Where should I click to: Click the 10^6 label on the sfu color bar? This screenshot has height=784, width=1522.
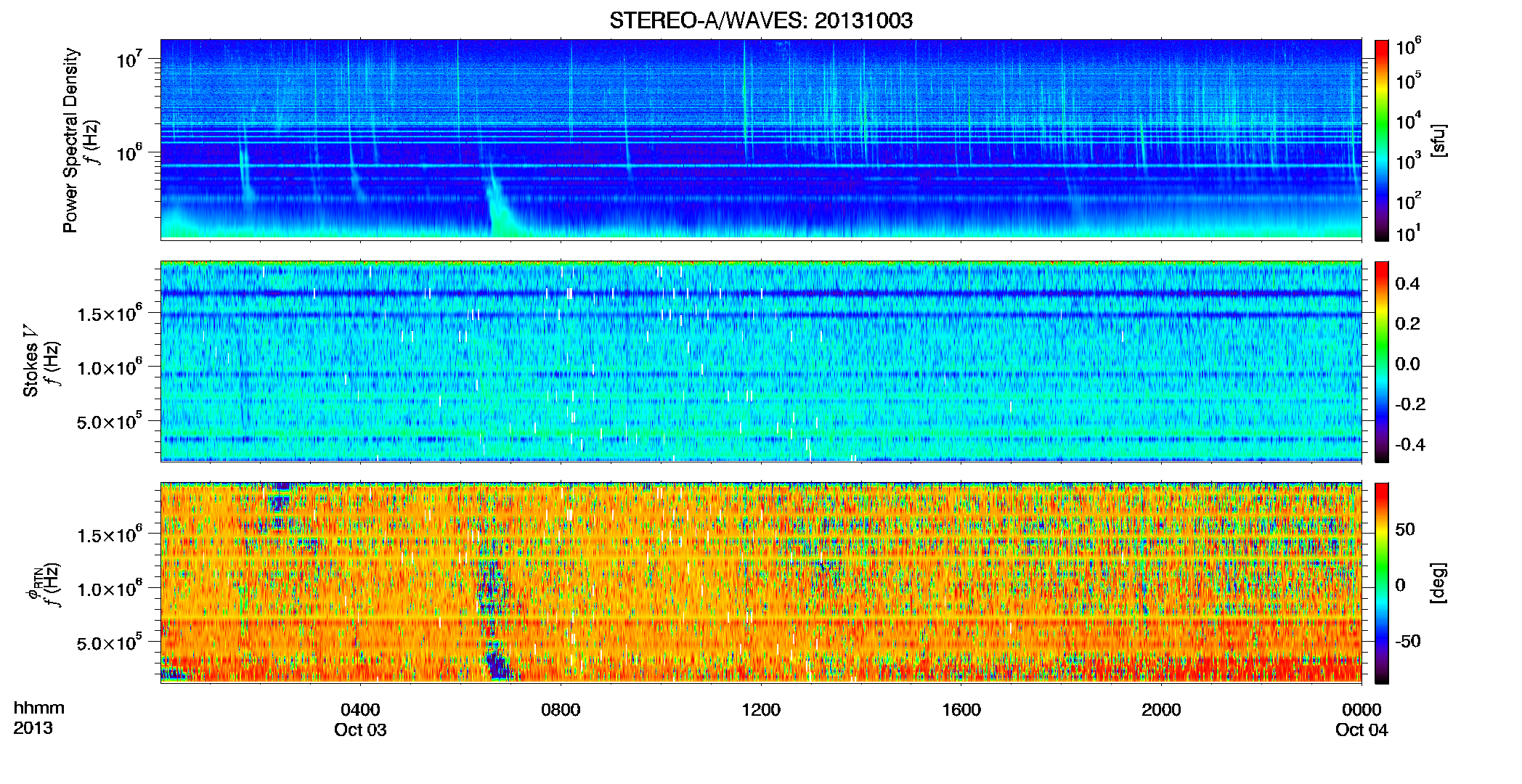coord(1408,47)
